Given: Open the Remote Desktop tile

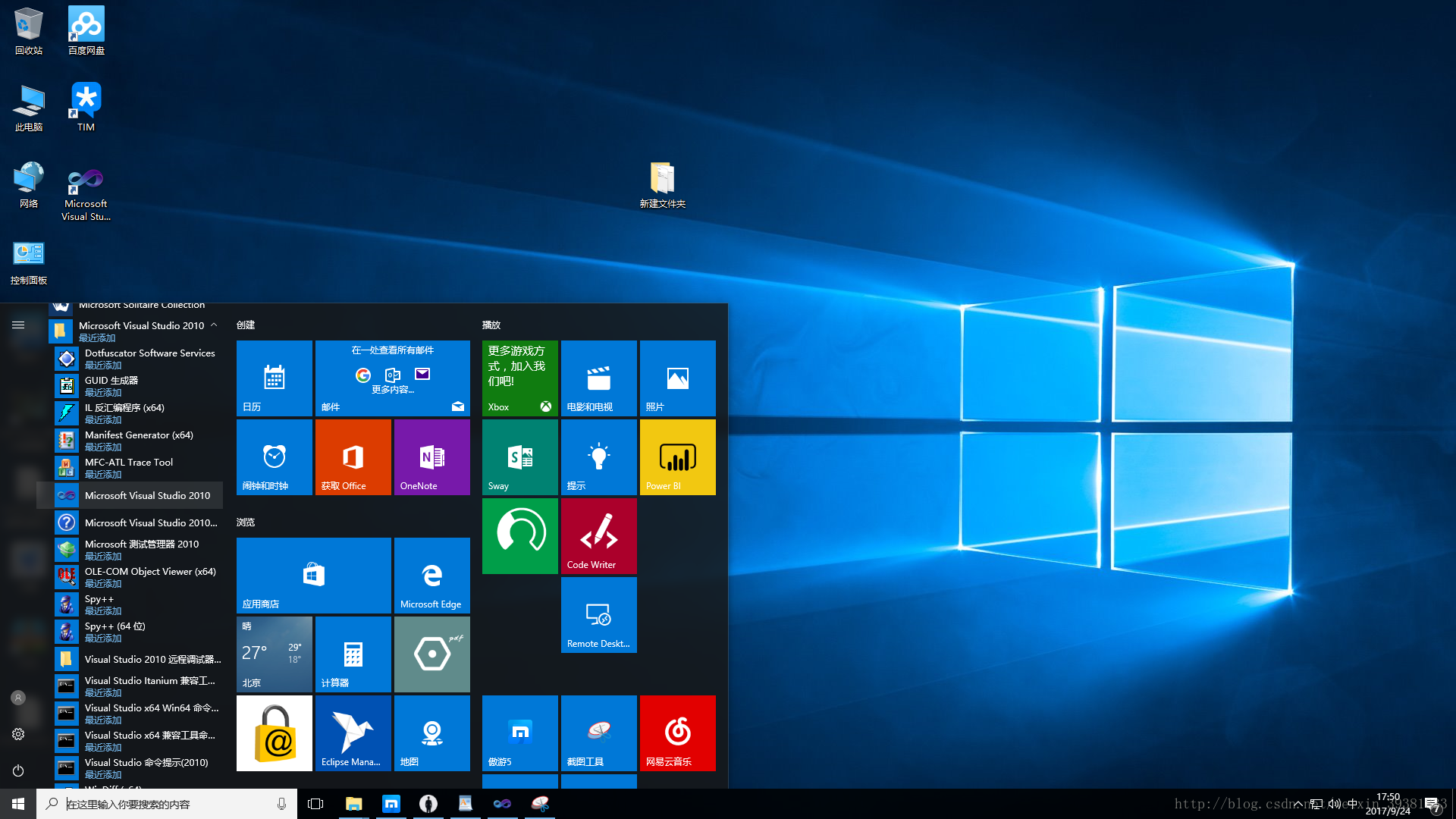Looking at the screenshot, I should click(599, 615).
